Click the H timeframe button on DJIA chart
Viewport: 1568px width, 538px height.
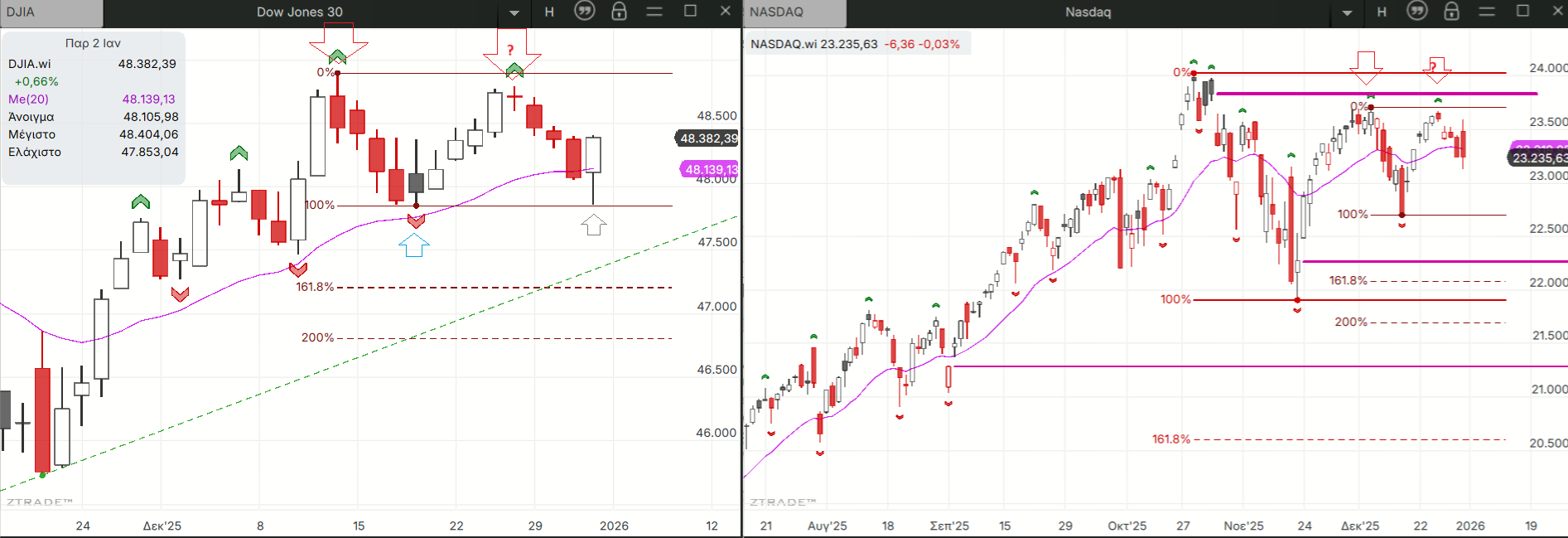(549, 12)
